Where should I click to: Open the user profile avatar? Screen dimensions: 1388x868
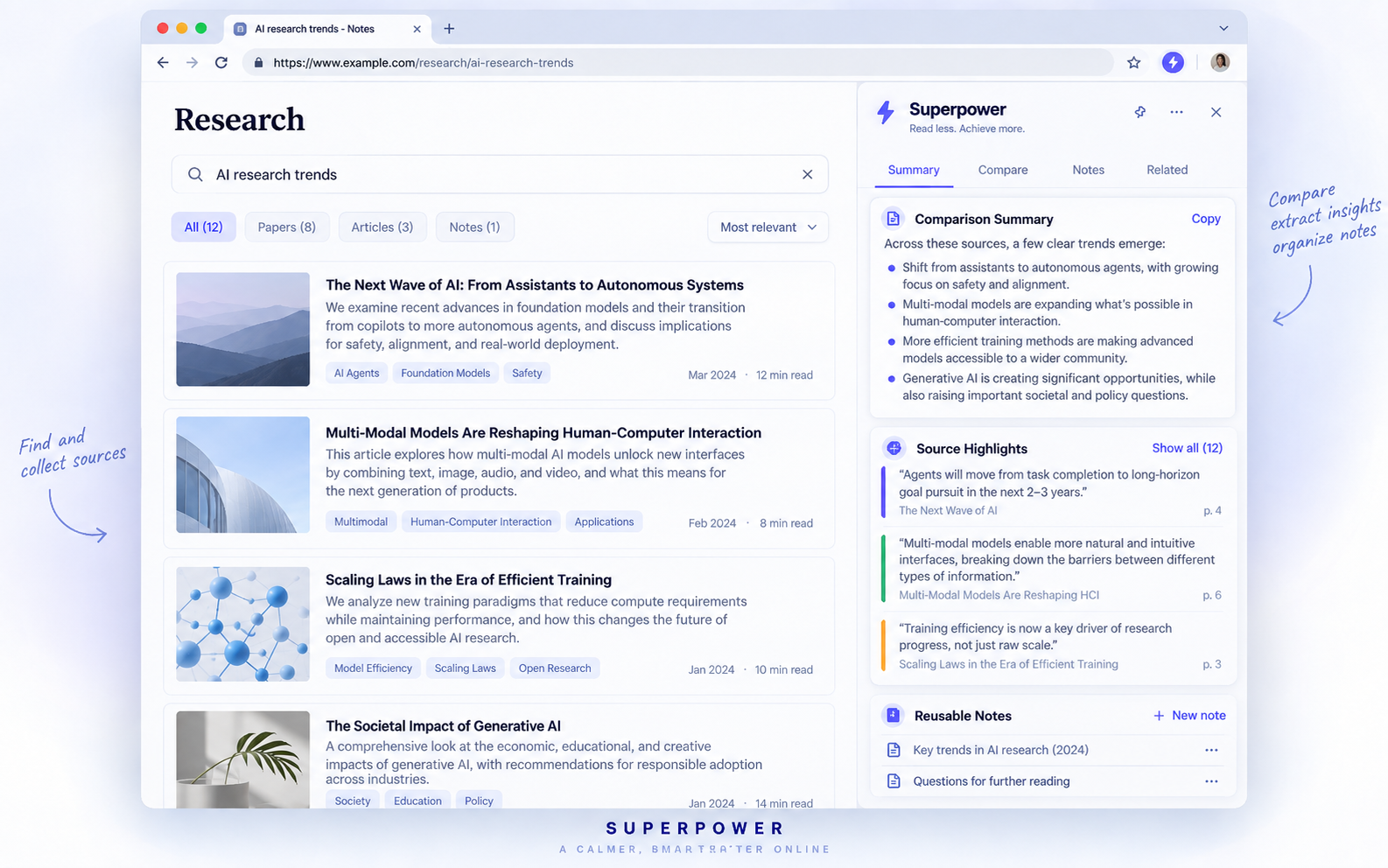pos(1220,62)
